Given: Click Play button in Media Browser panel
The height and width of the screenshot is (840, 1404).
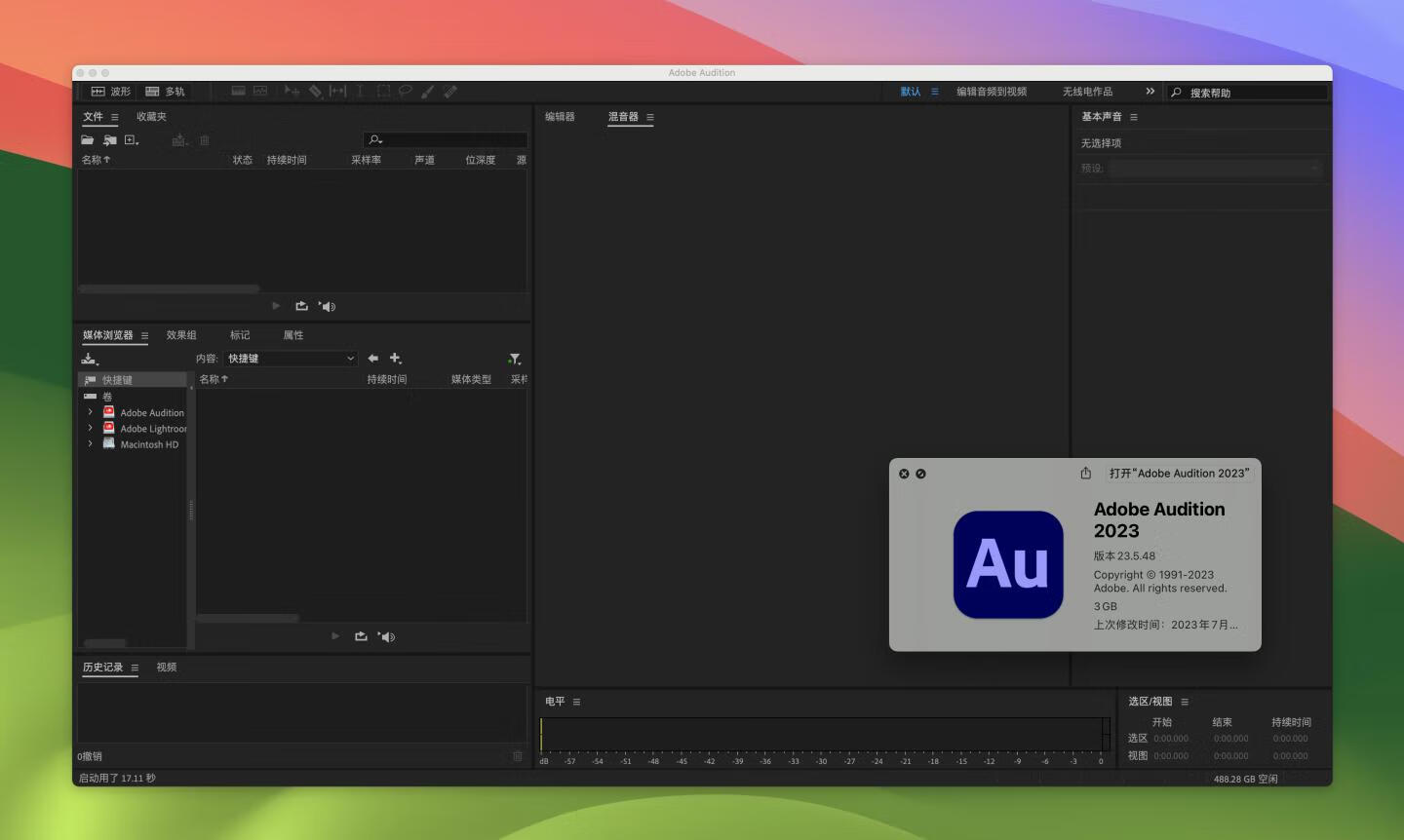Looking at the screenshot, I should pos(335,636).
